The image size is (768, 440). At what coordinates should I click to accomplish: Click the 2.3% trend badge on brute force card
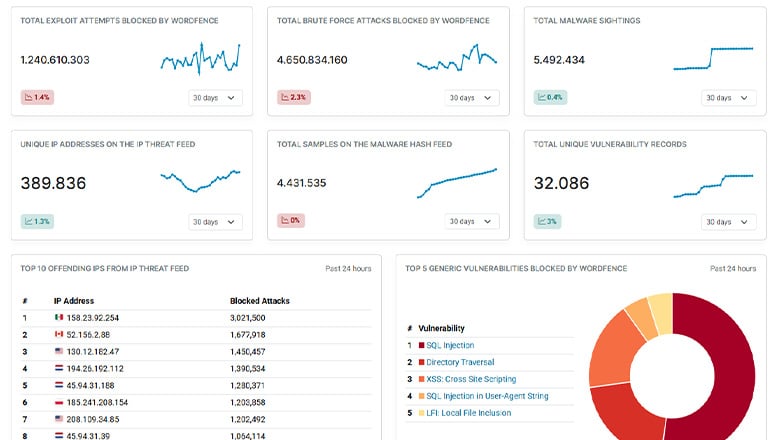click(294, 97)
